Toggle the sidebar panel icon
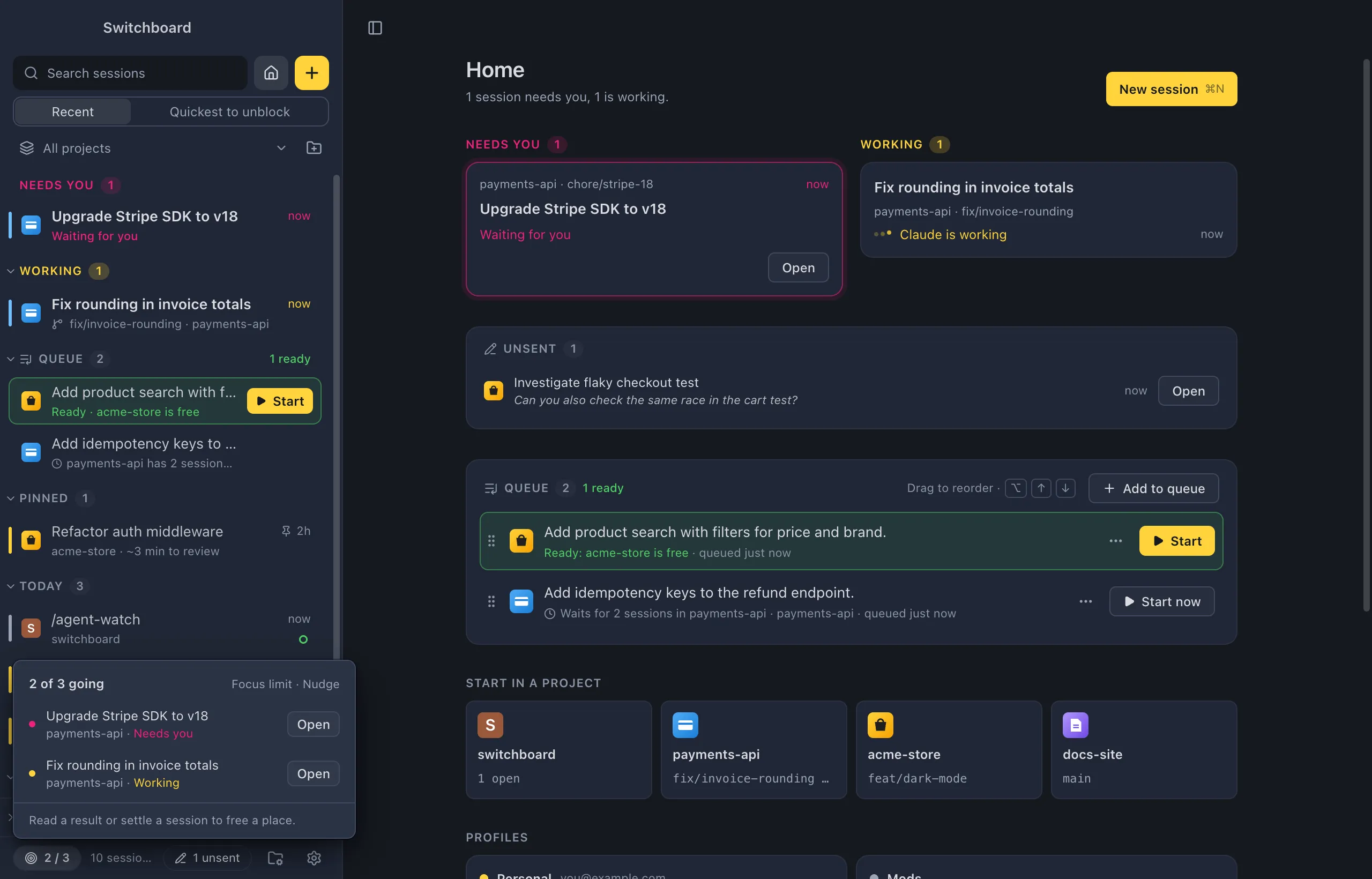Image resolution: width=1372 pixels, height=879 pixels. tap(375, 27)
